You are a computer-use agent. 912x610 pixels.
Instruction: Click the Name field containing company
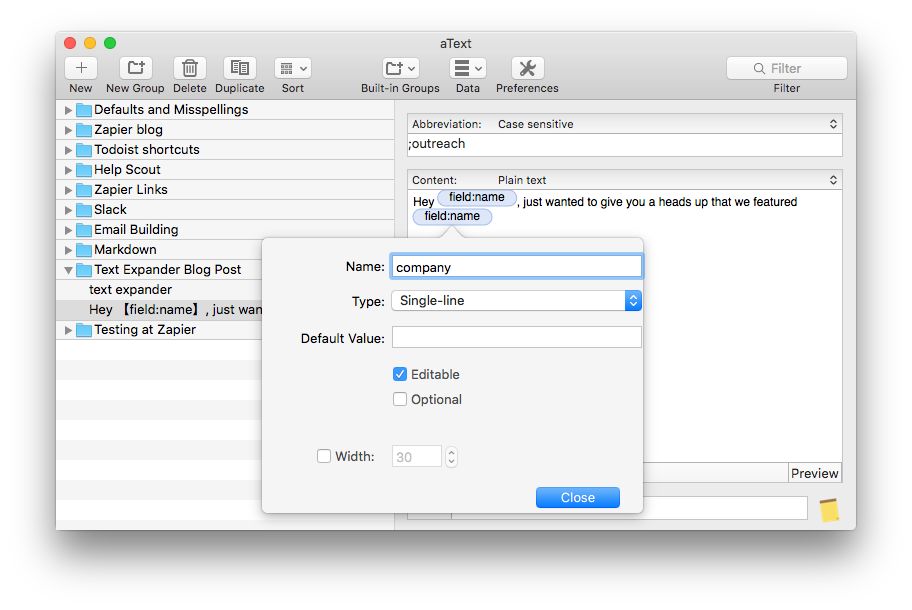tap(516, 267)
